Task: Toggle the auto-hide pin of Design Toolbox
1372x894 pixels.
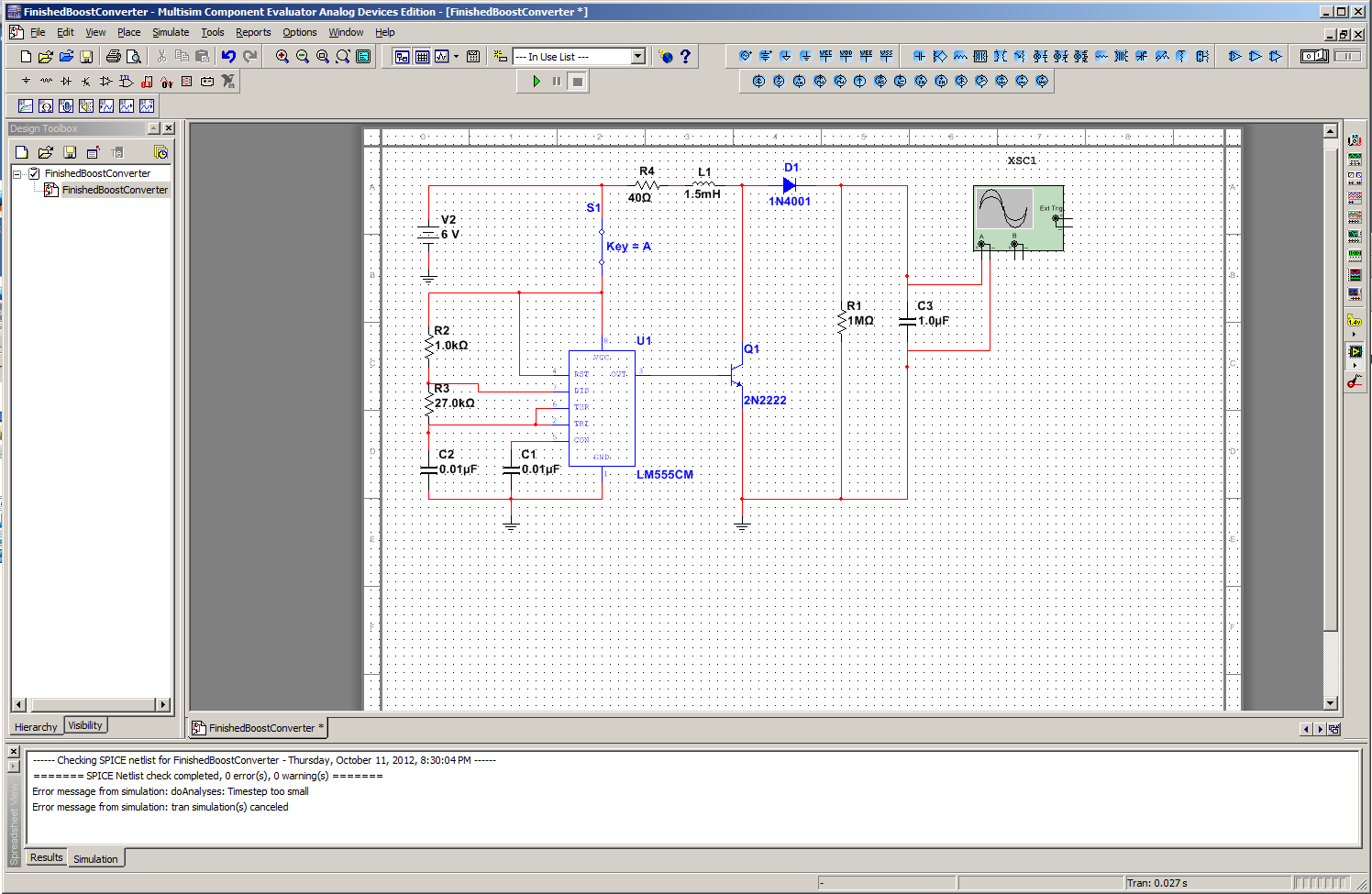Action: [x=153, y=128]
